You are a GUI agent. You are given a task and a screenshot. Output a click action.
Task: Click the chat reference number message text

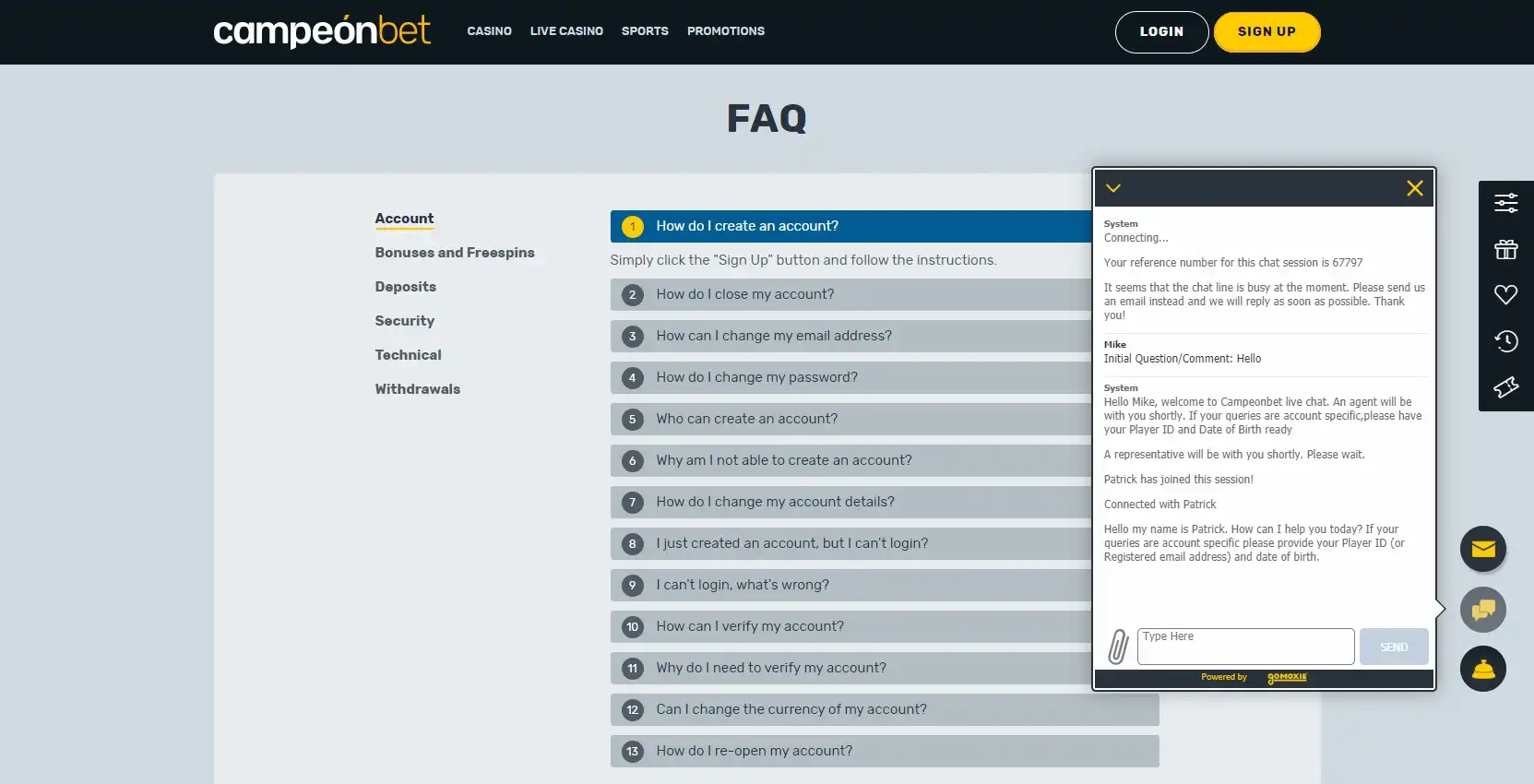pos(1233,263)
